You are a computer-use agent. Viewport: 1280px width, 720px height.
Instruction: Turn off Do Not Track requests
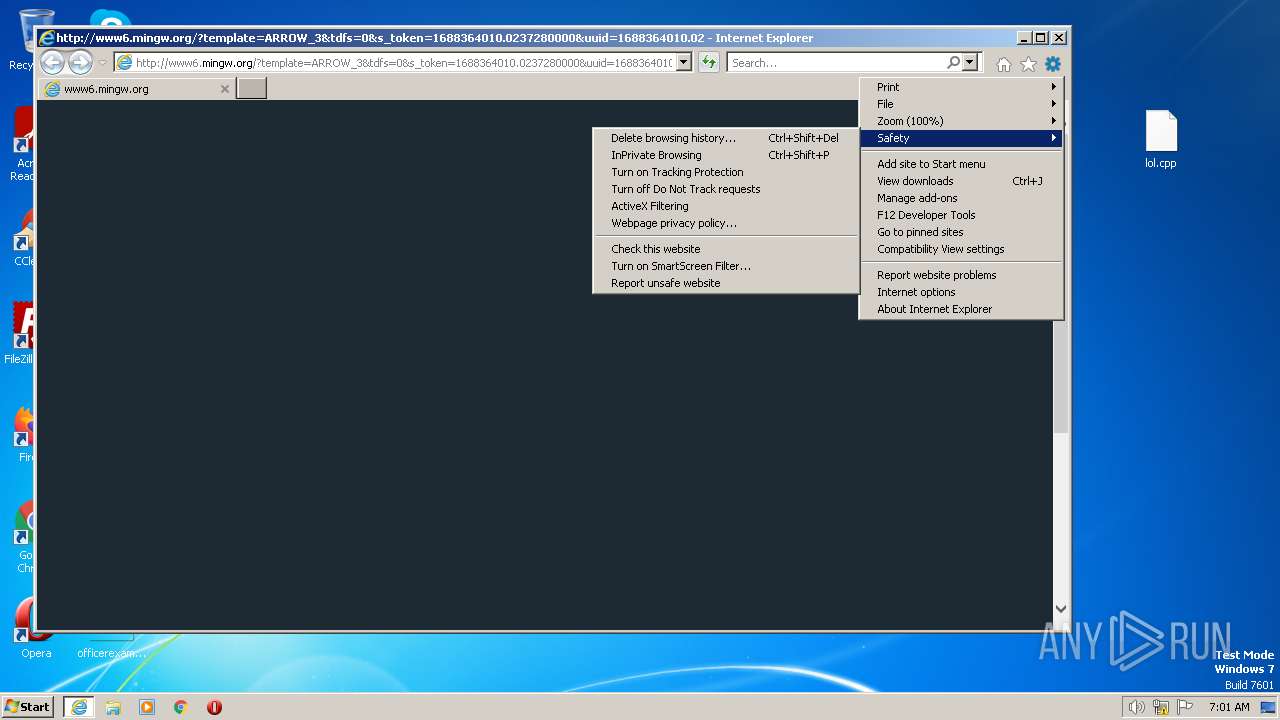point(726,189)
